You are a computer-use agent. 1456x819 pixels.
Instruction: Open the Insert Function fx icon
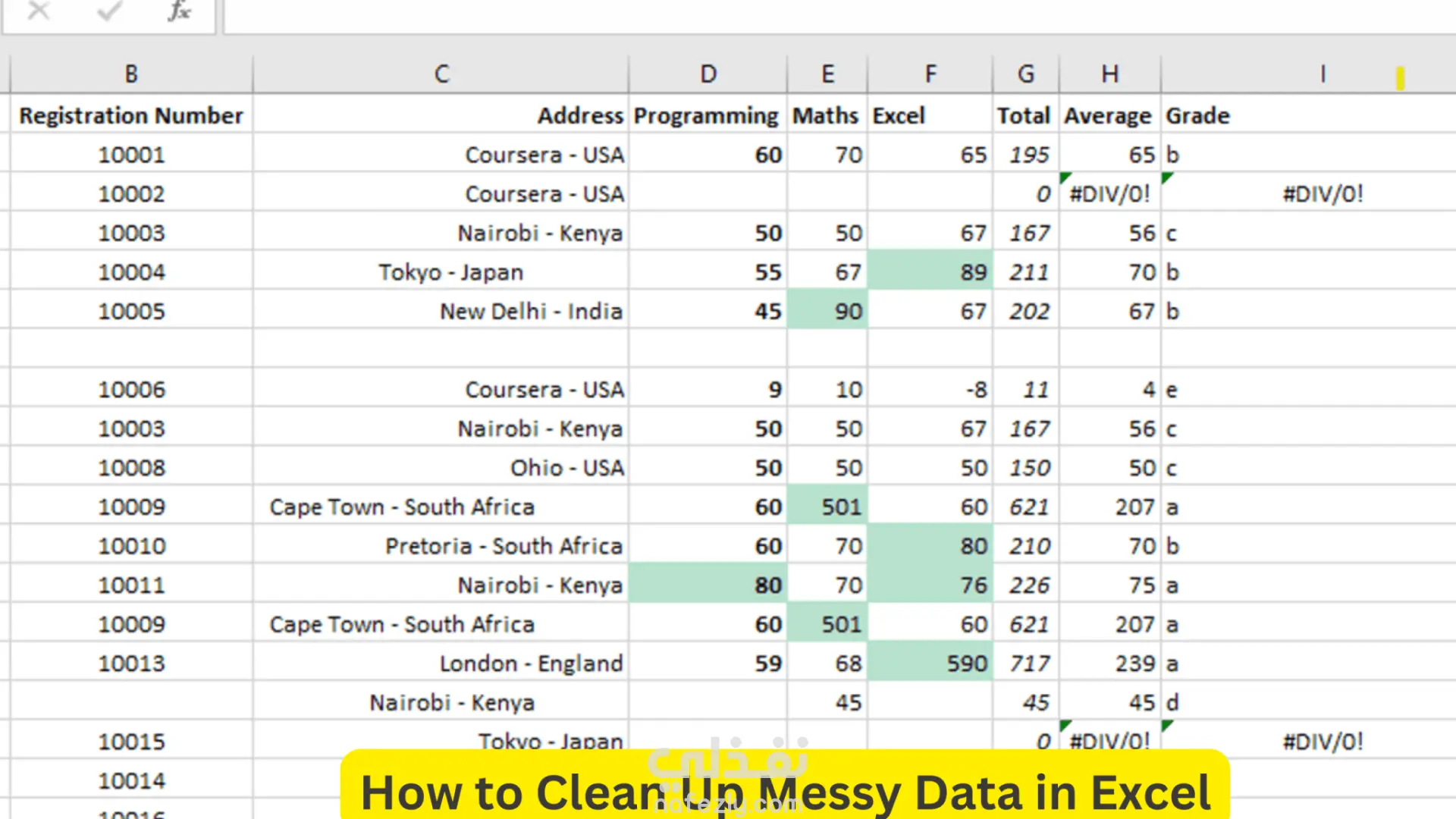point(179,11)
